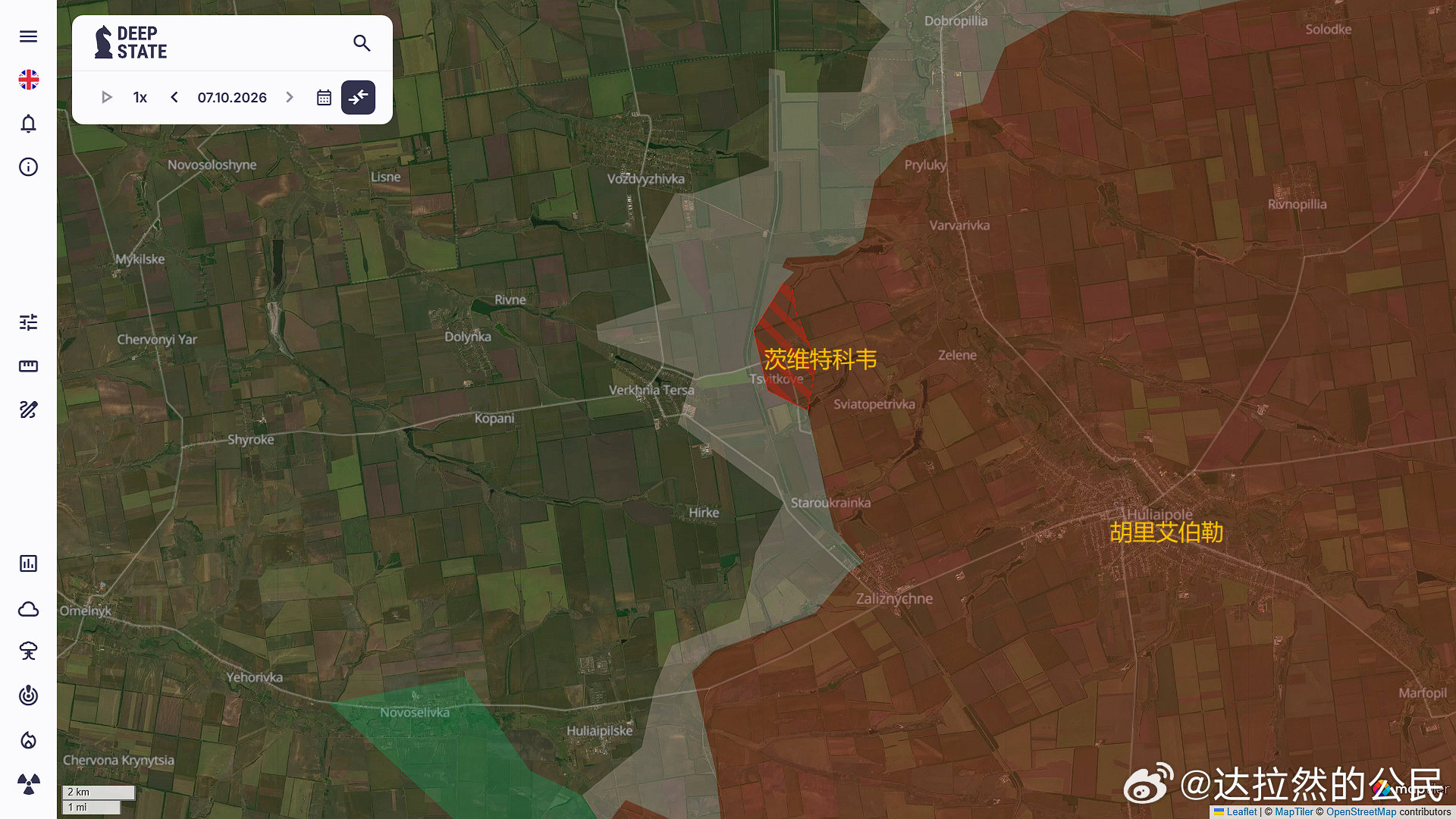This screenshot has height=819, width=1456.
Task: Open statistics chart icon
Action: click(x=28, y=563)
